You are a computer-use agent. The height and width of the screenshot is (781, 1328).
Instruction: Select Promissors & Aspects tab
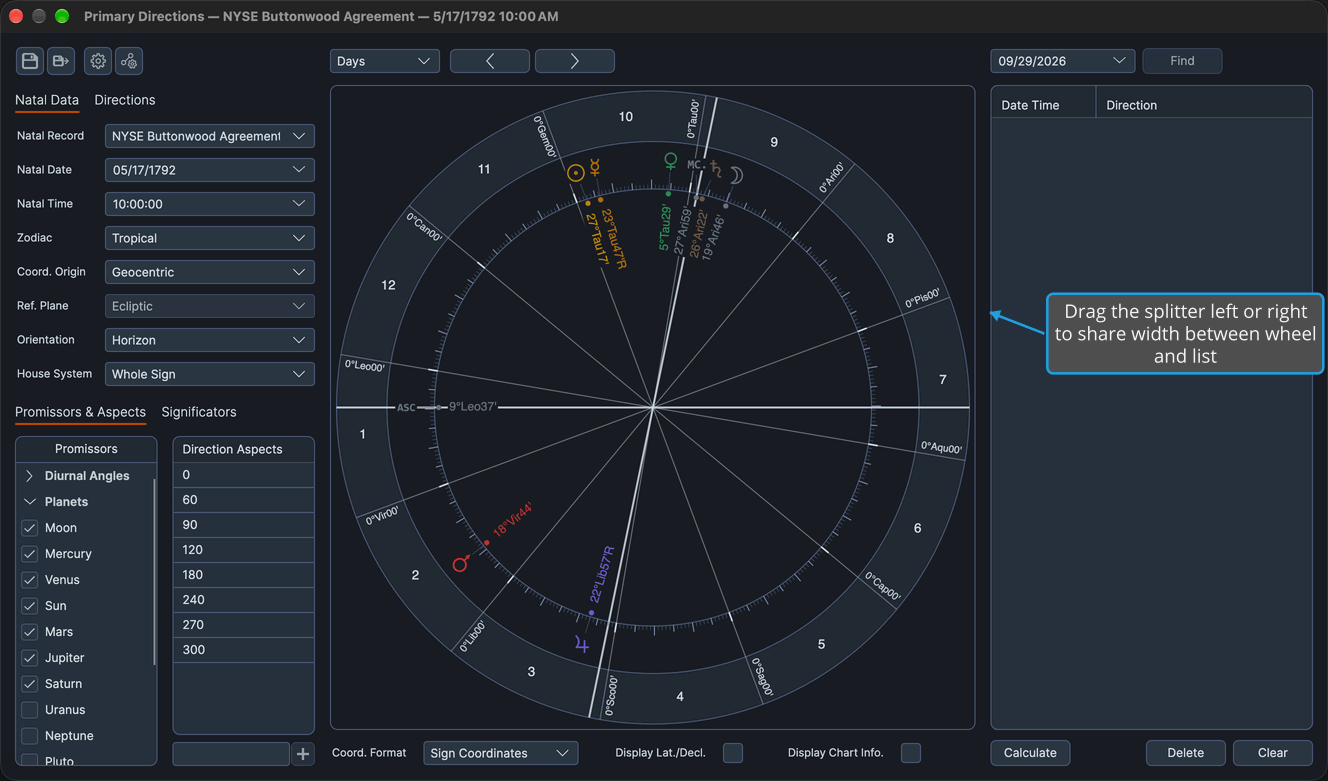tap(80, 412)
